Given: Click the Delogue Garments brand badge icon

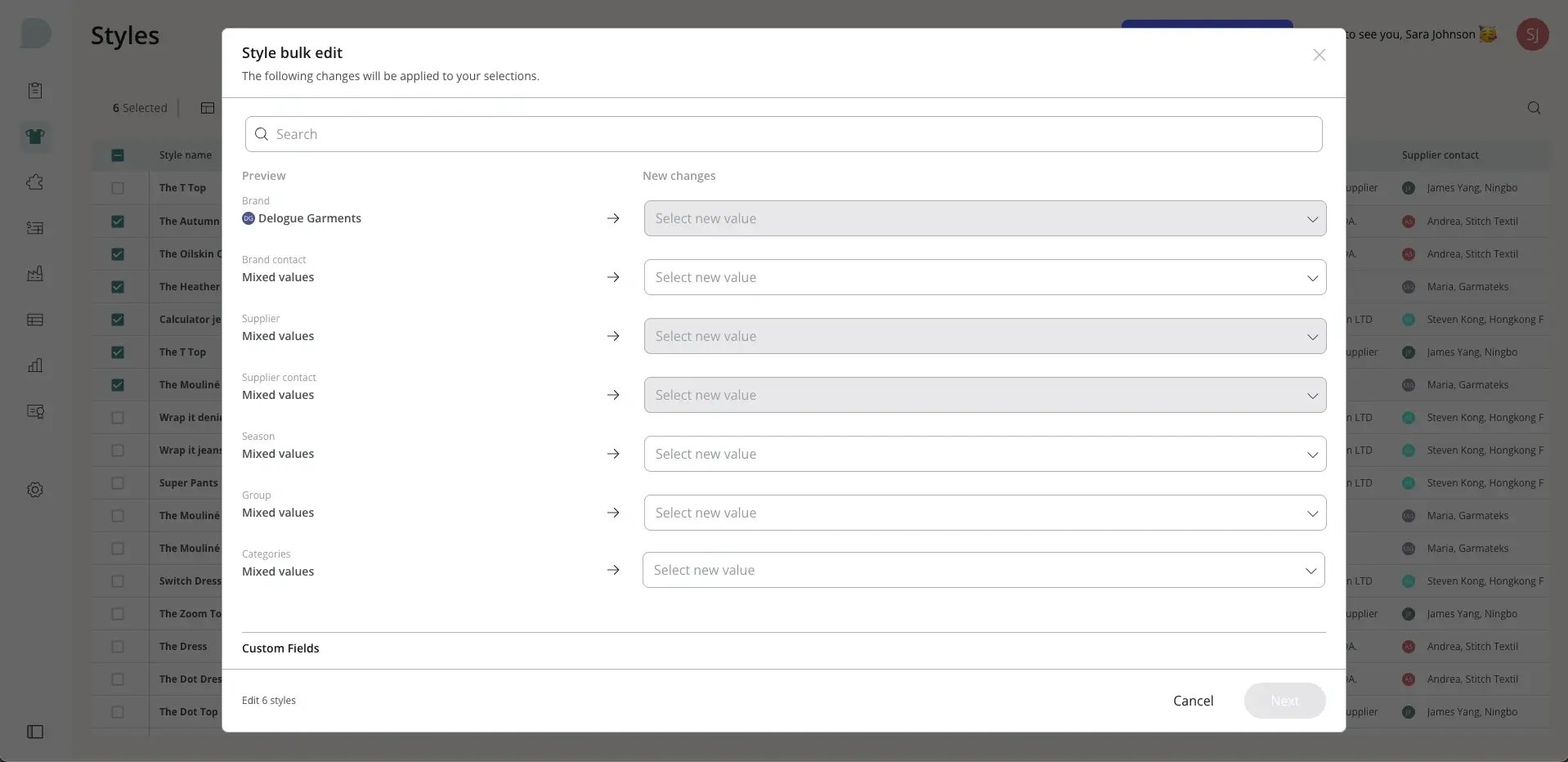Looking at the screenshot, I should [x=249, y=218].
